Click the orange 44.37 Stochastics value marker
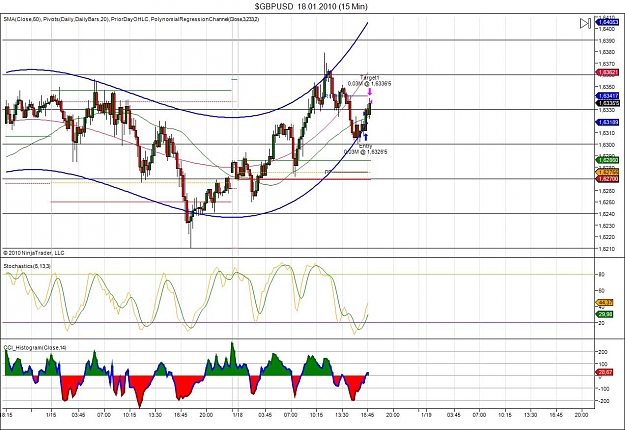The height and width of the screenshot is (430, 625). (605, 302)
